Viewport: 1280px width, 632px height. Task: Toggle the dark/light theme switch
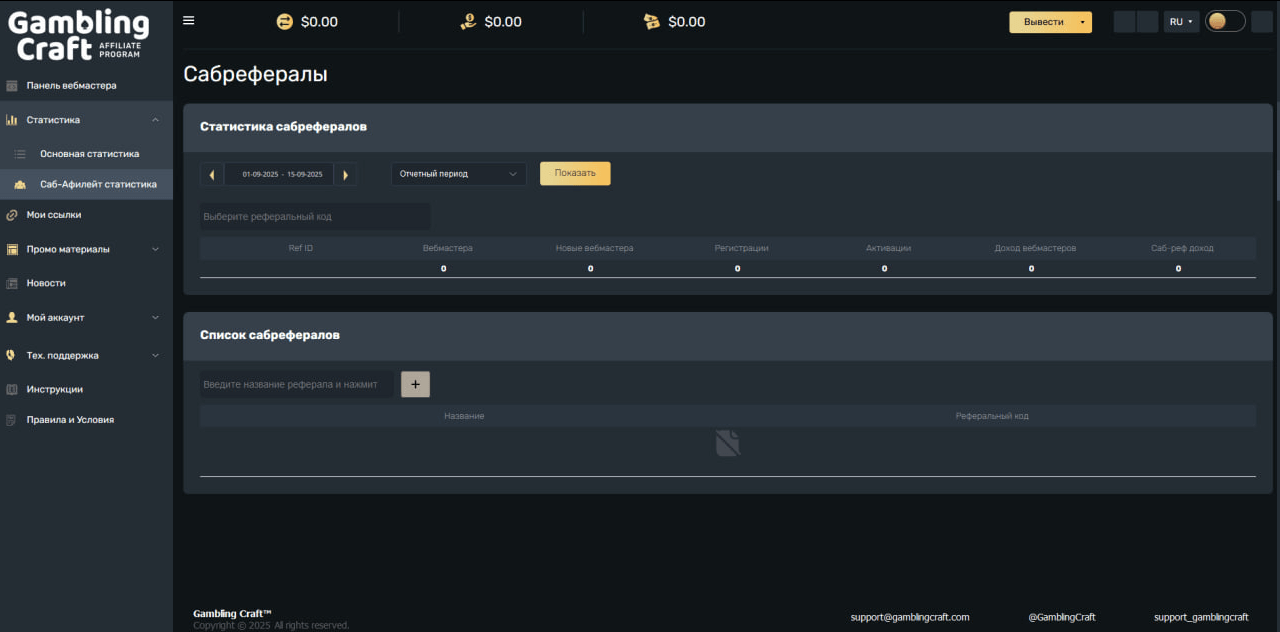(1224, 21)
